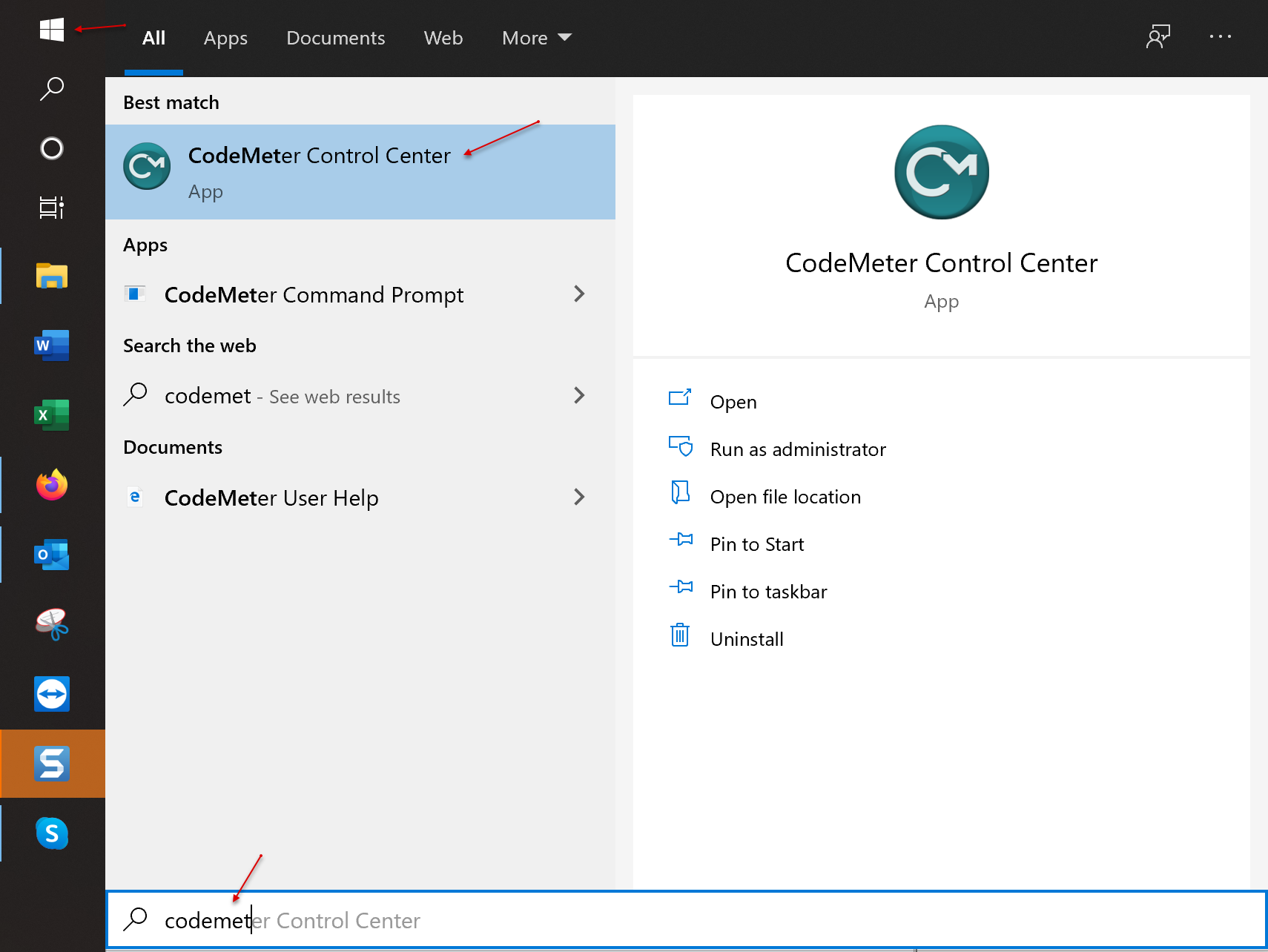The width and height of the screenshot is (1268, 952).
Task: Launch File Explorer from the sidebar
Action: (51, 275)
